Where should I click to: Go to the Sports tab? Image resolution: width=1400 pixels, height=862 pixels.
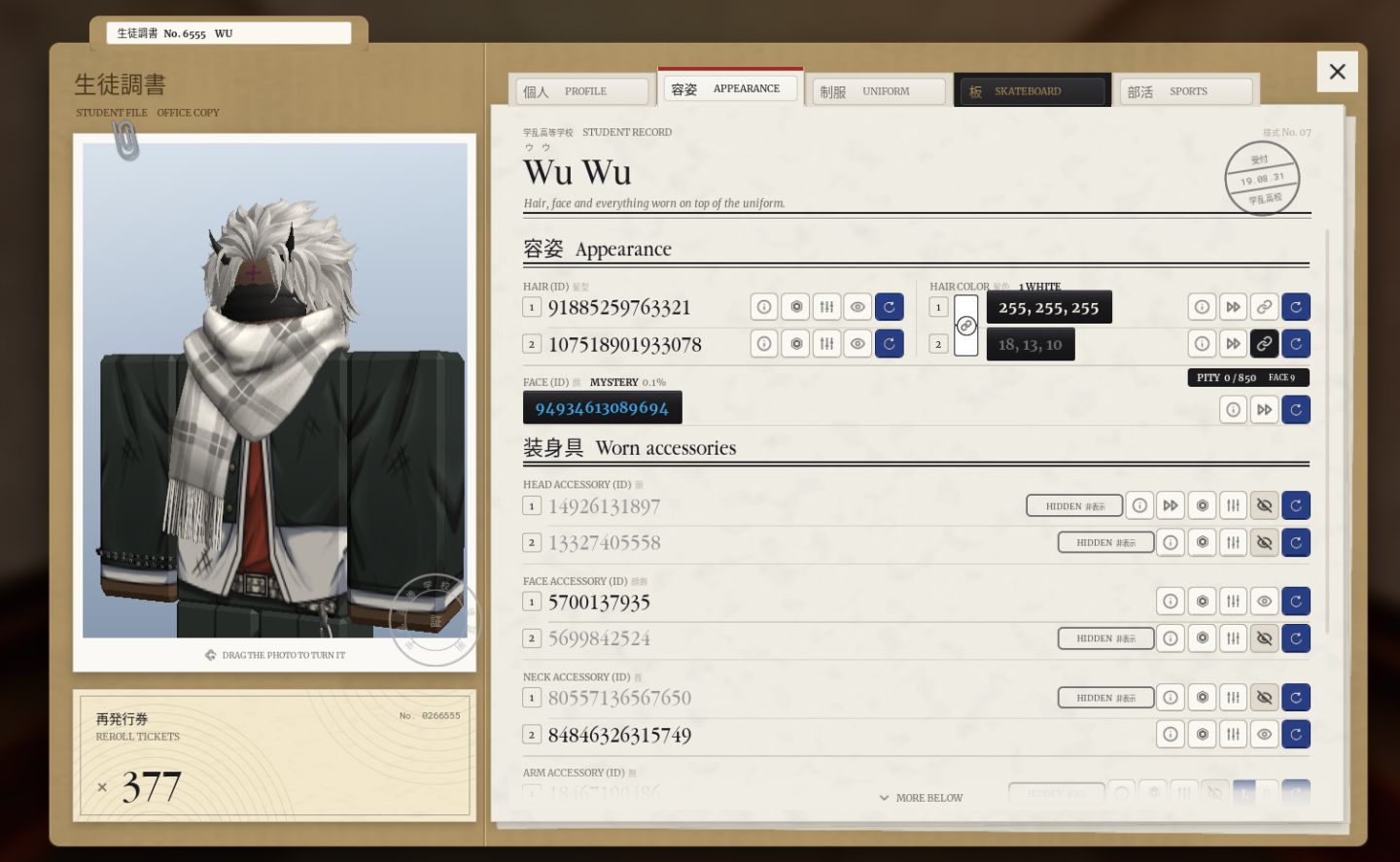click(1186, 91)
